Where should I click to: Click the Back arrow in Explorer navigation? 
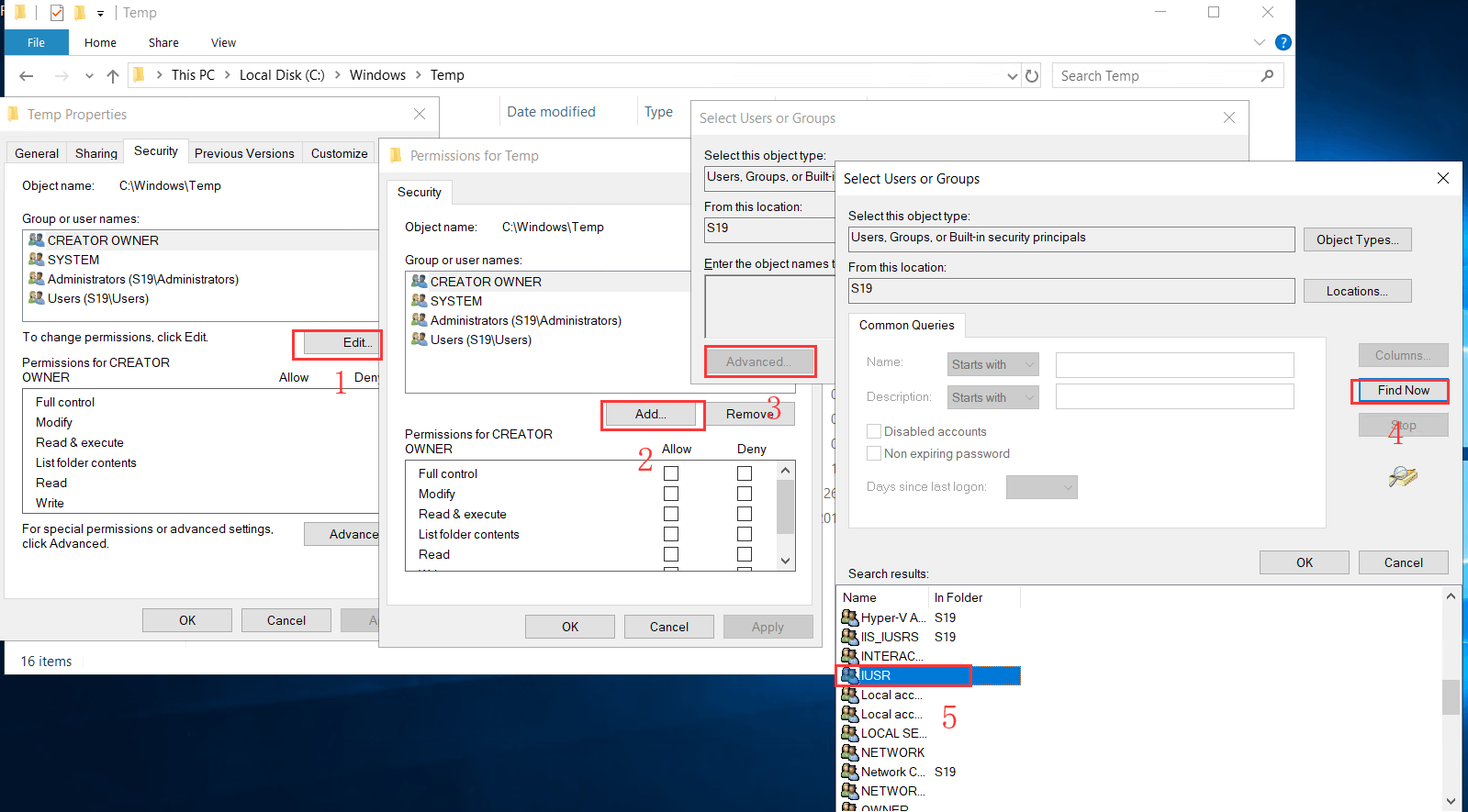coord(27,76)
